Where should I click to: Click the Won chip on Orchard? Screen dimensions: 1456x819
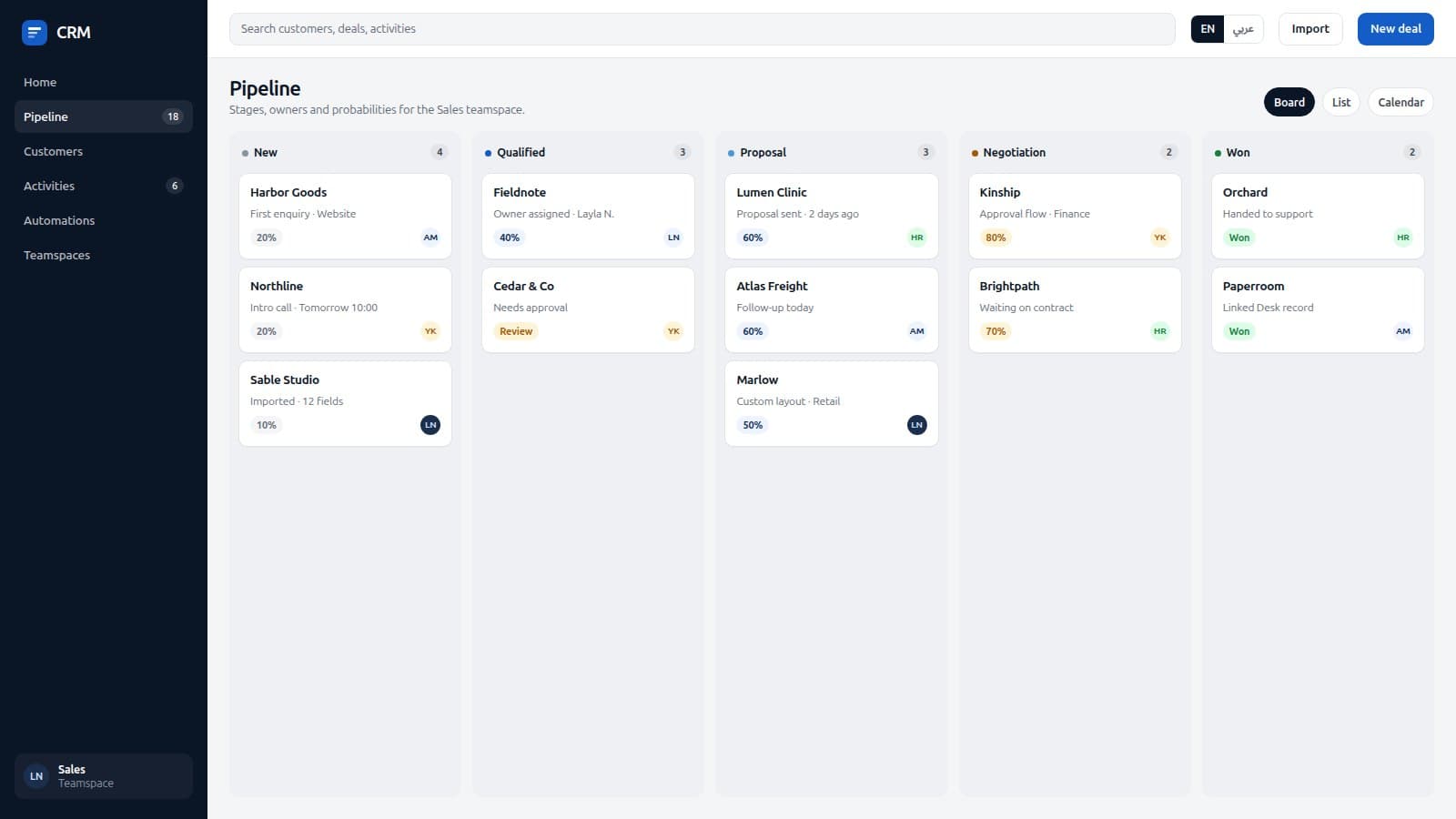tap(1239, 238)
